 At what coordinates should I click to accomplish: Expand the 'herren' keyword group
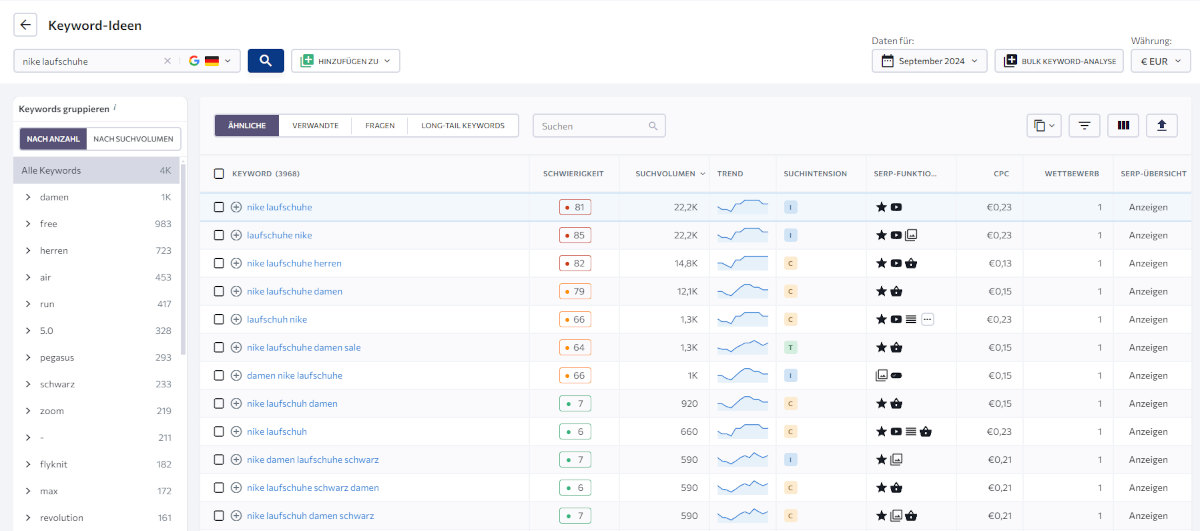click(28, 250)
